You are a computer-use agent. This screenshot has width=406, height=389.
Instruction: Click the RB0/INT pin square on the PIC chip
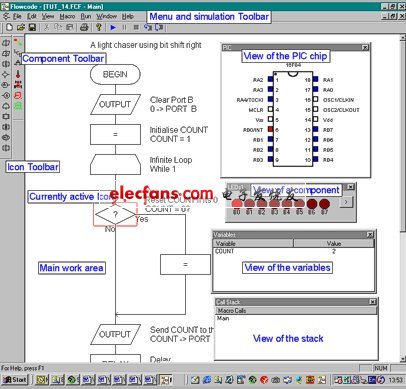(270, 129)
